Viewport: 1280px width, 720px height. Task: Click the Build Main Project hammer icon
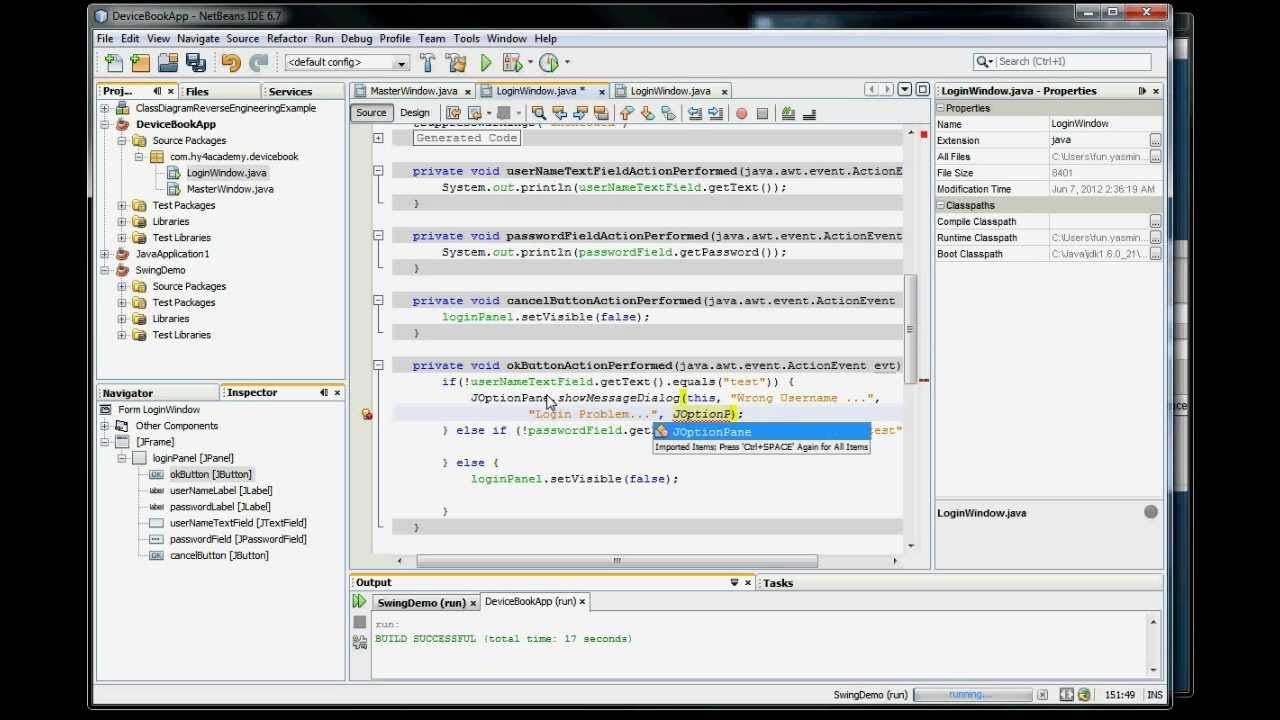pyautogui.click(x=428, y=63)
